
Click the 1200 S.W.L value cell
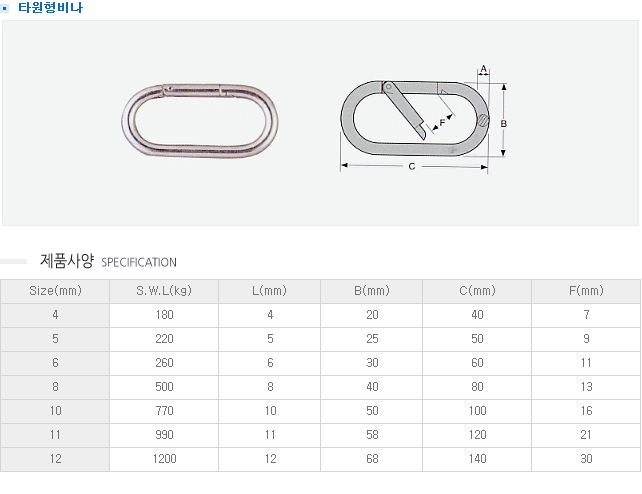tap(164, 459)
